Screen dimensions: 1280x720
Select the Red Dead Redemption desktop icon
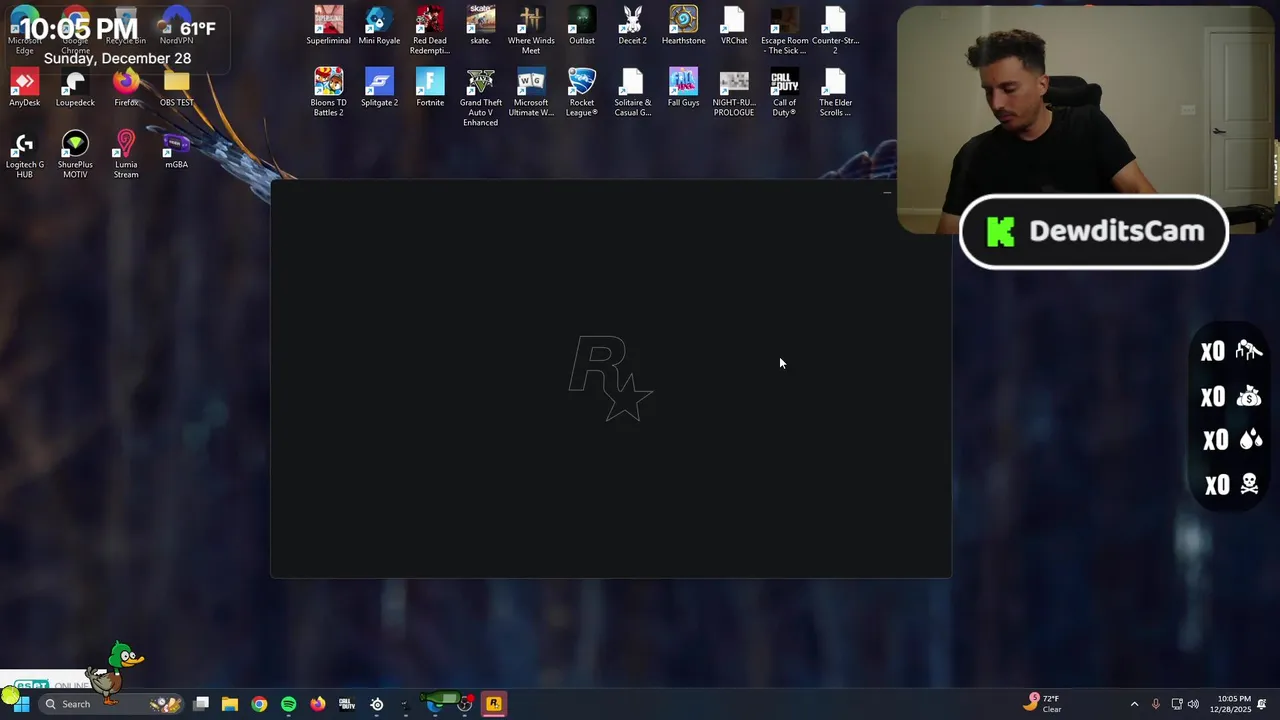pyautogui.click(x=430, y=30)
